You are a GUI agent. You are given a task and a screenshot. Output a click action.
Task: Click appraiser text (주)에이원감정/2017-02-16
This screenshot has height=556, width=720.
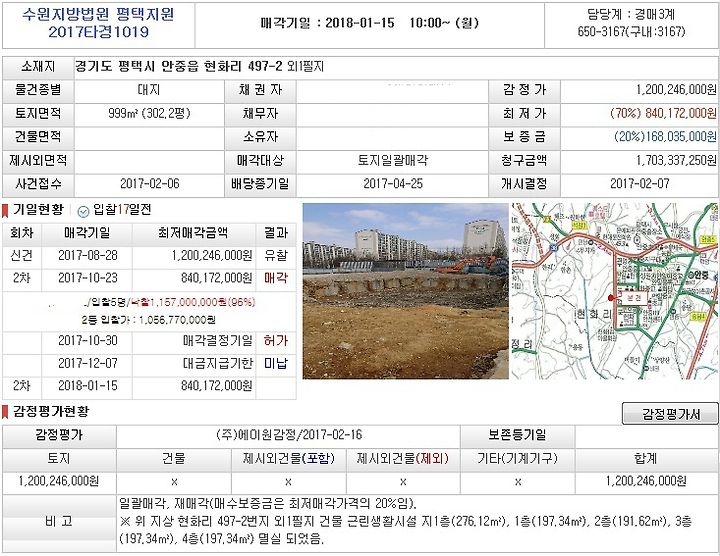pyautogui.click(x=289, y=435)
